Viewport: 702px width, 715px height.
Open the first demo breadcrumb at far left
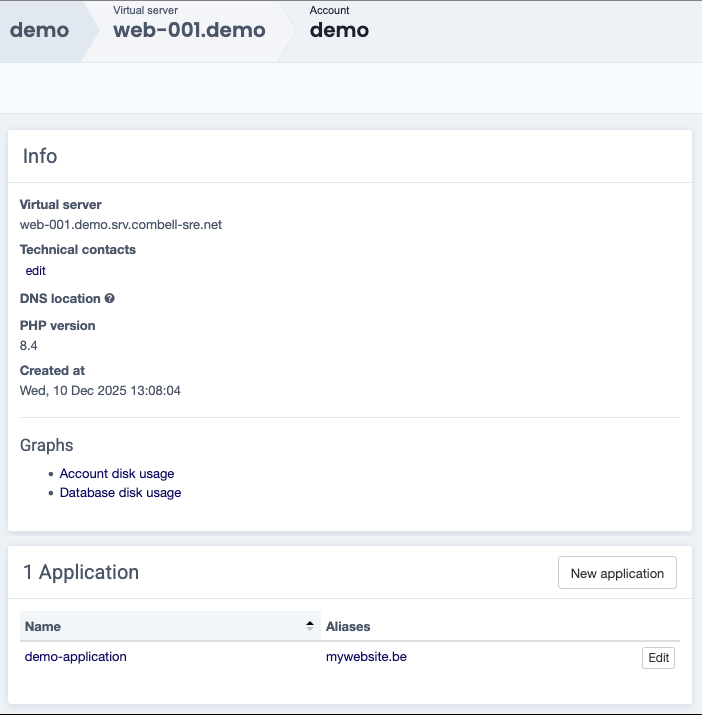(x=40, y=30)
